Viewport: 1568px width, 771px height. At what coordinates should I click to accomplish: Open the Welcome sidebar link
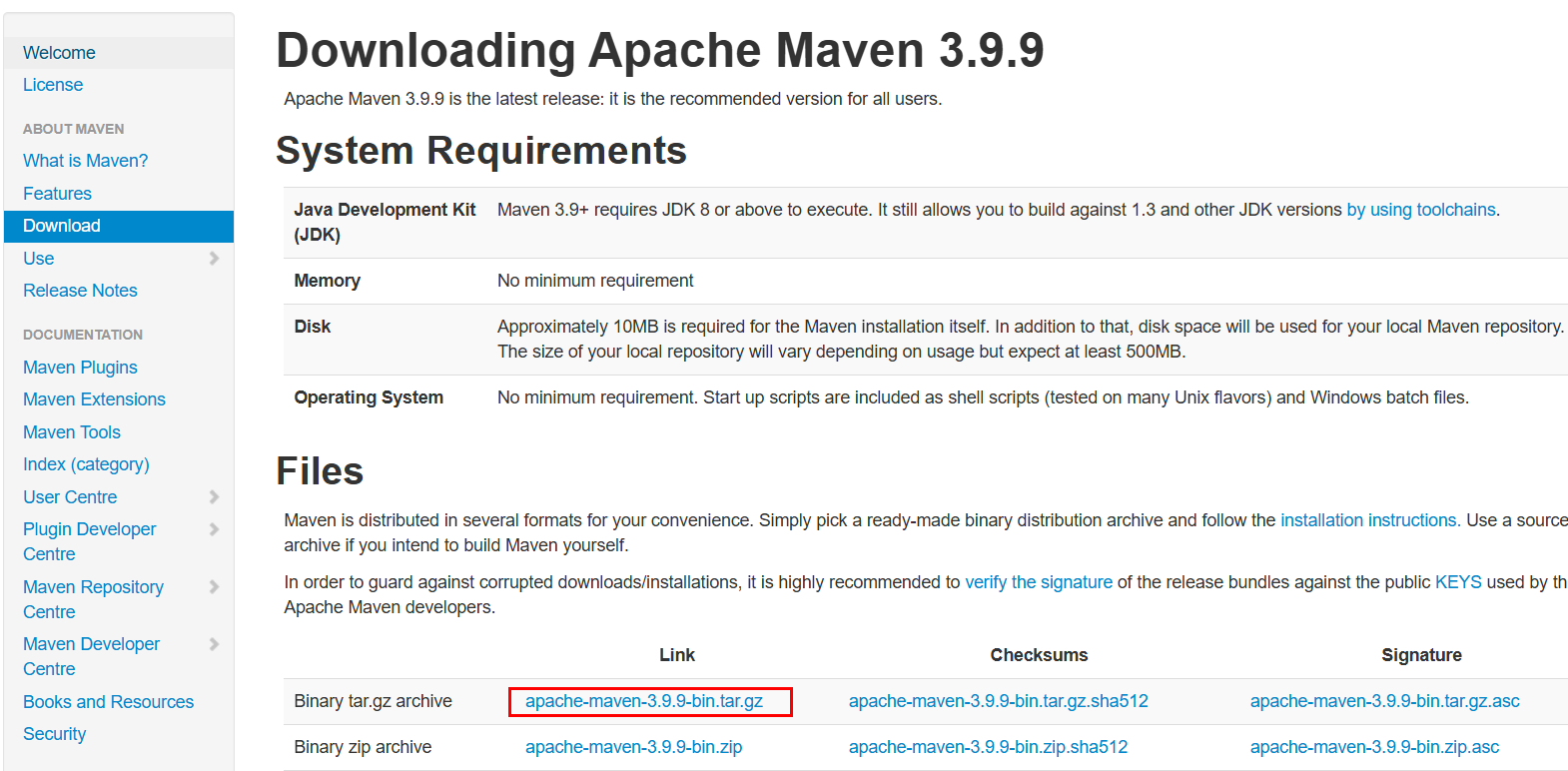tap(59, 53)
